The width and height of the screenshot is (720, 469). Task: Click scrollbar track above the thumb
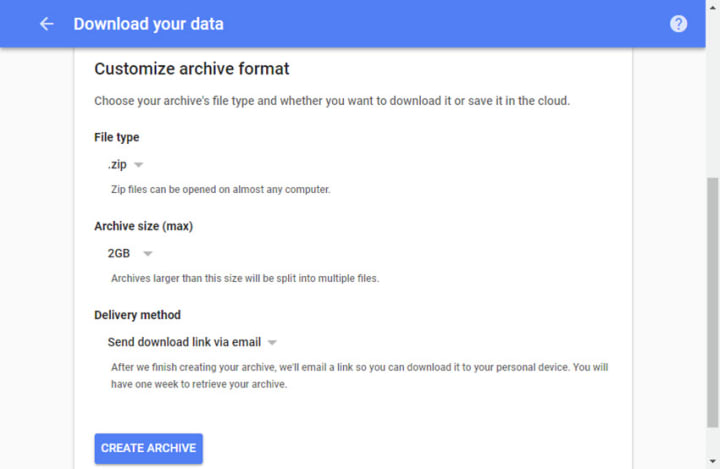[x=711, y=110]
